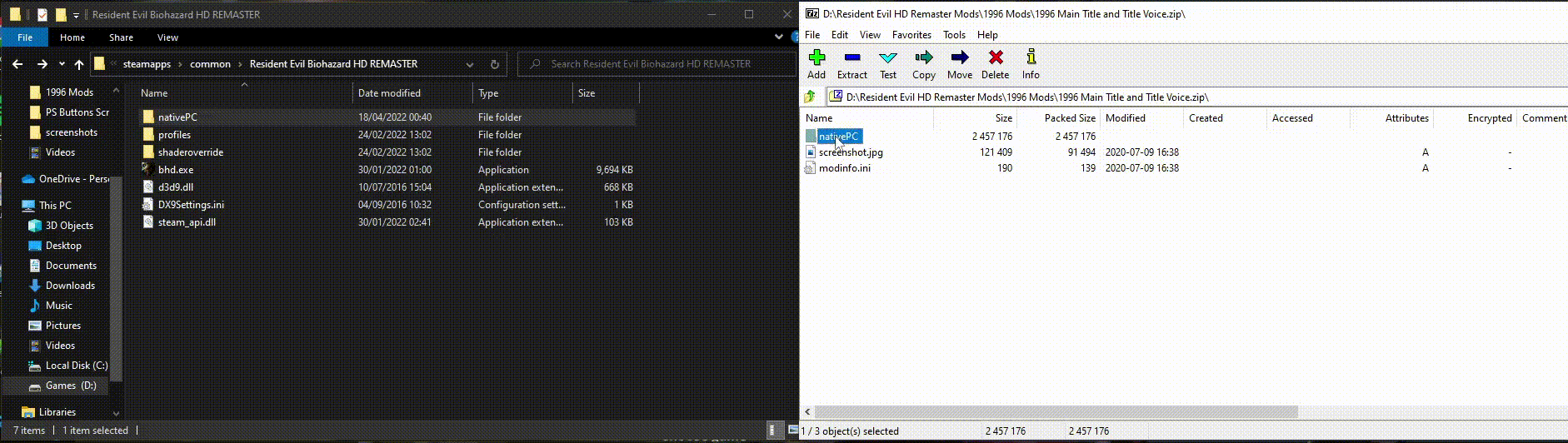Open the 7-Zip File menu
This screenshot has width=1568, height=443.
[x=812, y=35]
